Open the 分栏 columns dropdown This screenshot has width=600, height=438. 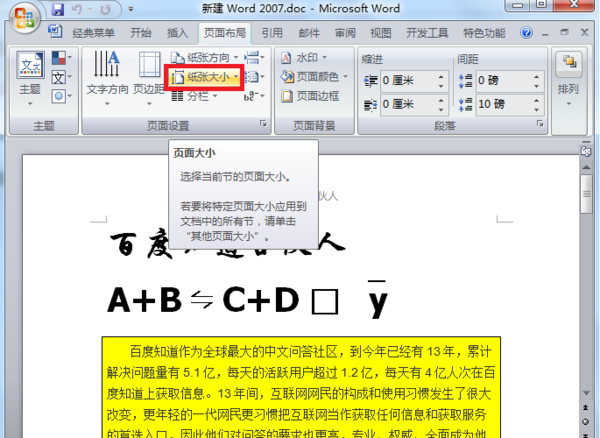coord(194,96)
